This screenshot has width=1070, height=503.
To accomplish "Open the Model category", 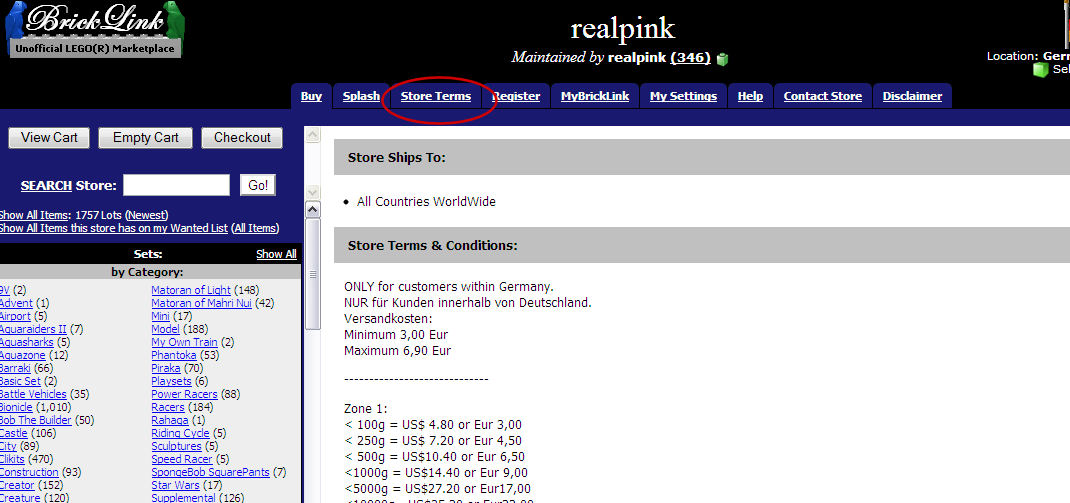I will point(165,329).
